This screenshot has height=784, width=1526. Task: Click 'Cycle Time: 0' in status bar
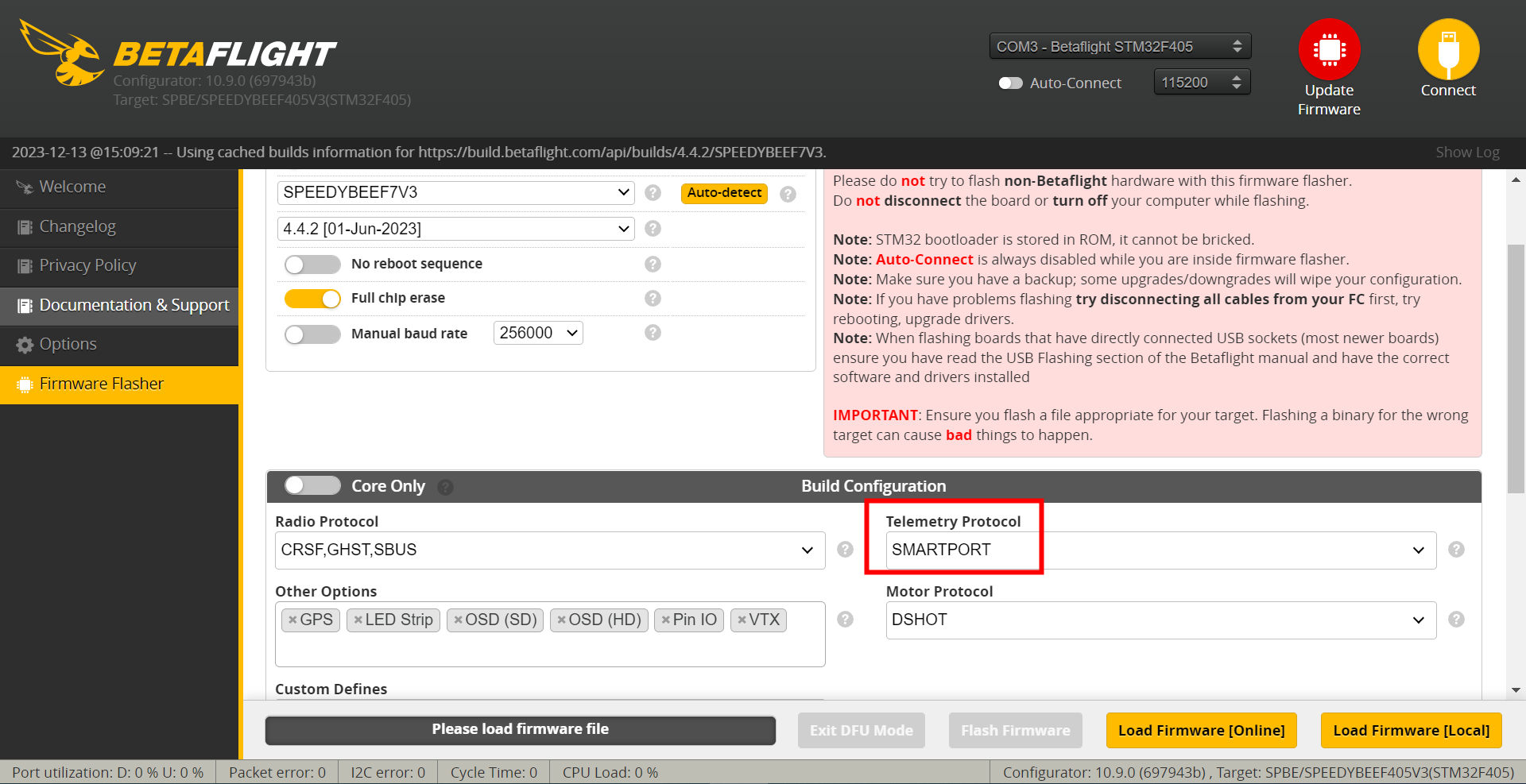pyautogui.click(x=494, y=773)
